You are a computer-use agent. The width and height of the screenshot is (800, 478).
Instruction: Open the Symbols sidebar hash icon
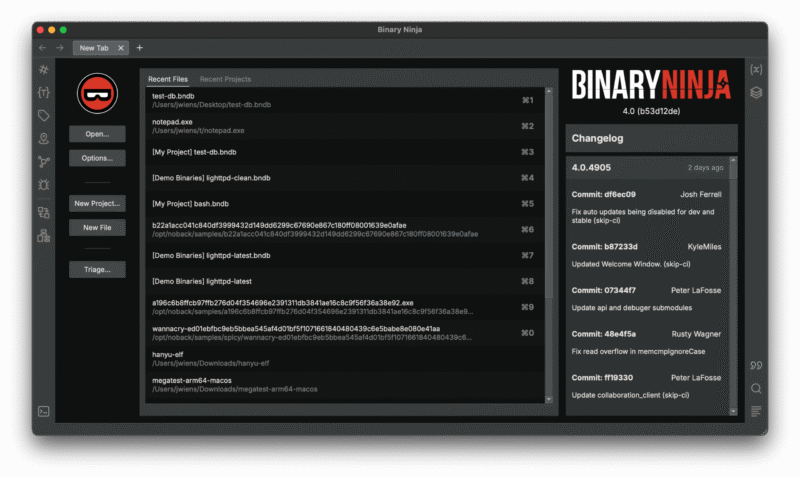44,69
